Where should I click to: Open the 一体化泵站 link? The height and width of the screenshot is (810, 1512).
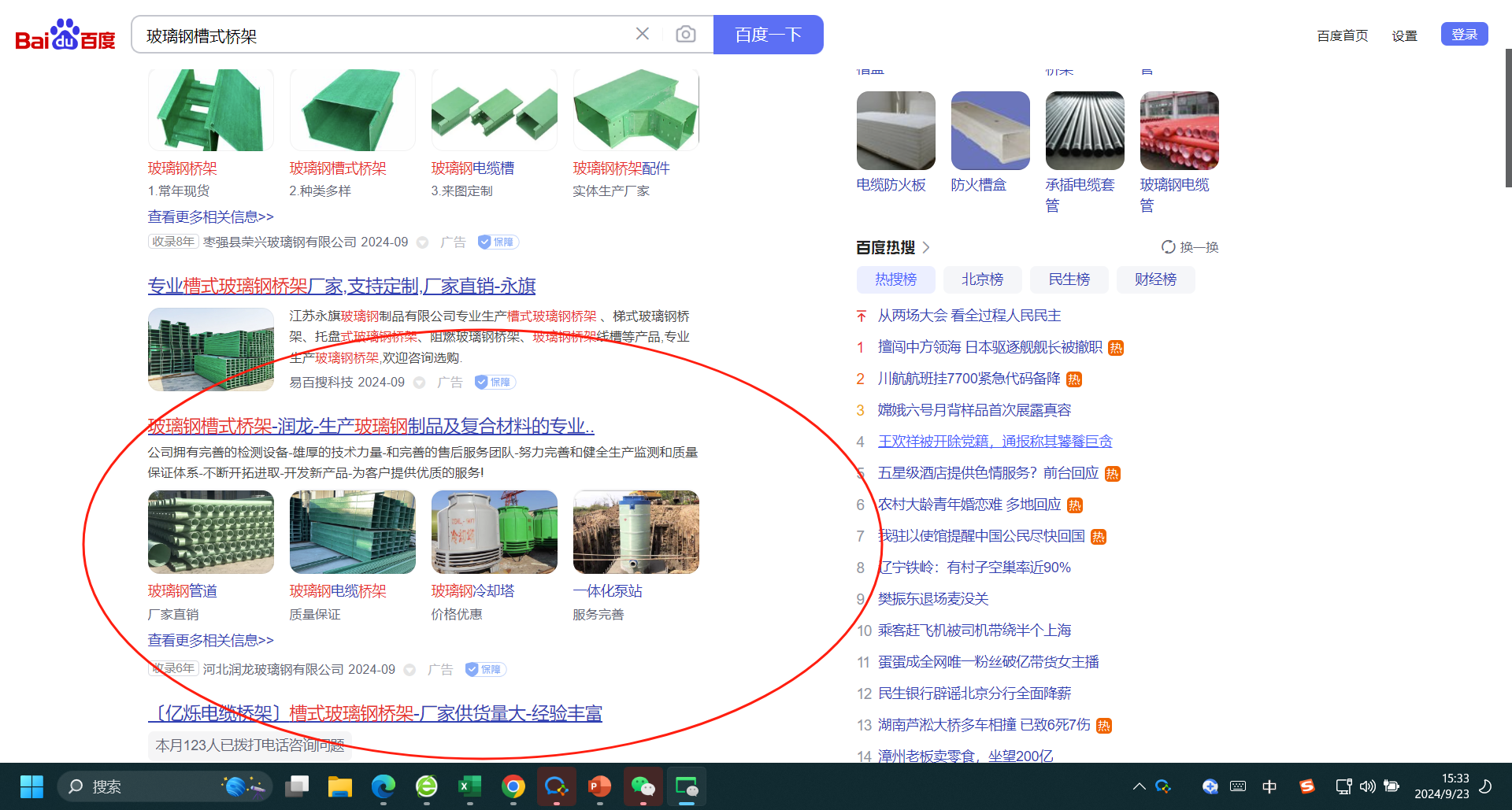pos(607,590)
